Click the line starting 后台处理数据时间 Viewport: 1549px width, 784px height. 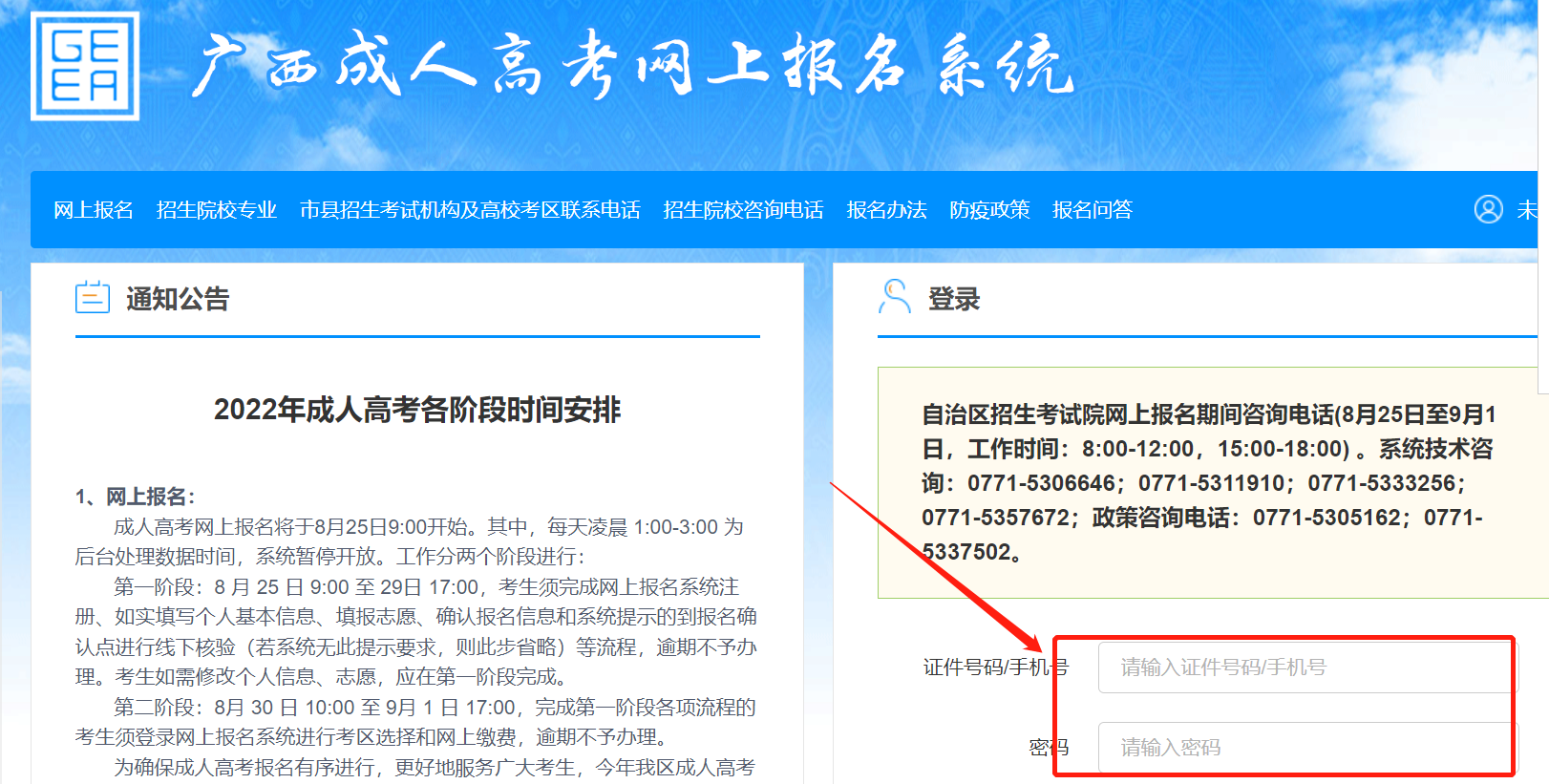click(330, 557)
